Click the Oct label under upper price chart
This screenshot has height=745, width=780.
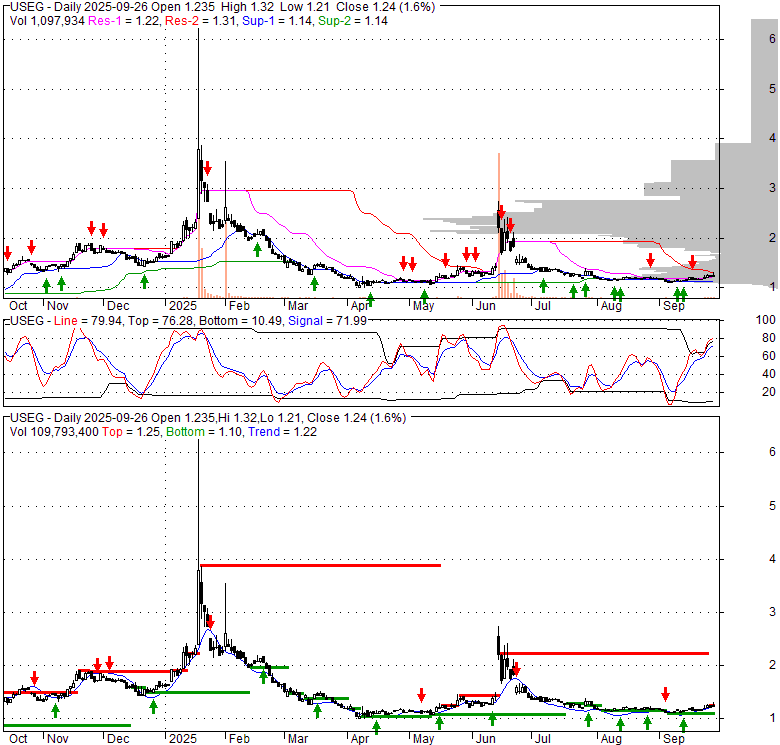click(18, 306)
